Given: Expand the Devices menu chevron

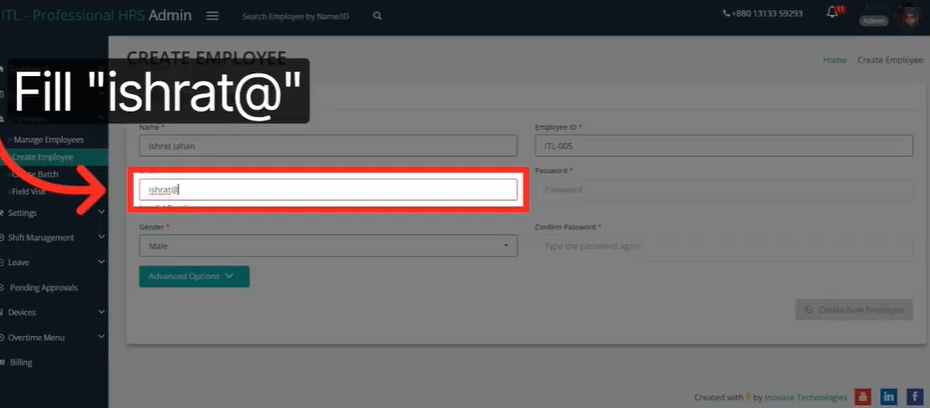Looking at the screenshot, I should click(101, 312).
